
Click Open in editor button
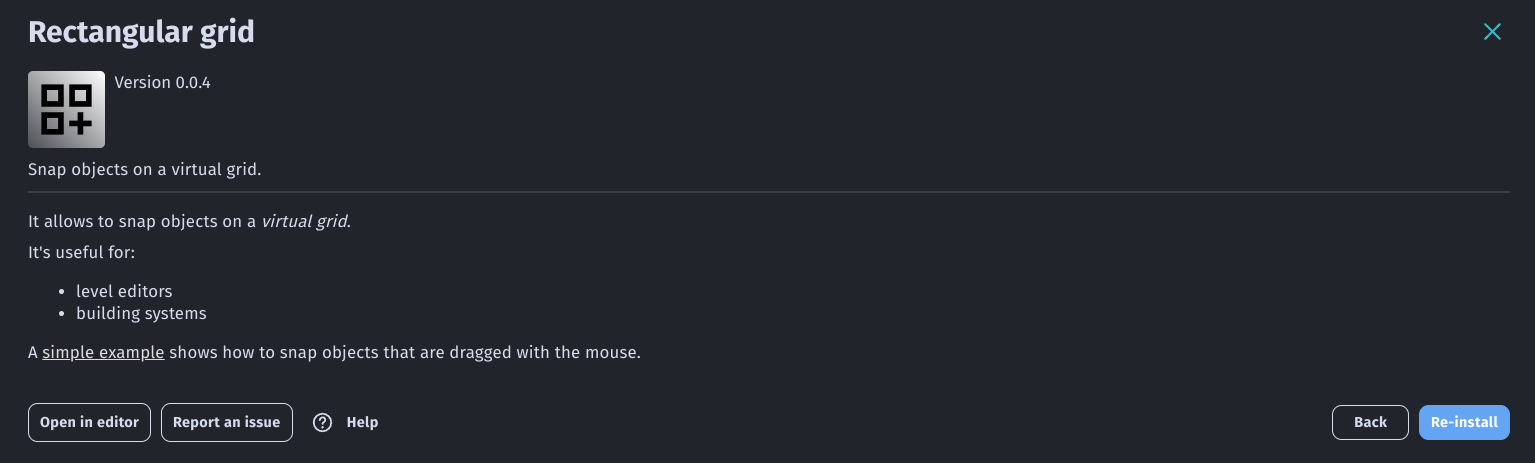click(89, 422)
